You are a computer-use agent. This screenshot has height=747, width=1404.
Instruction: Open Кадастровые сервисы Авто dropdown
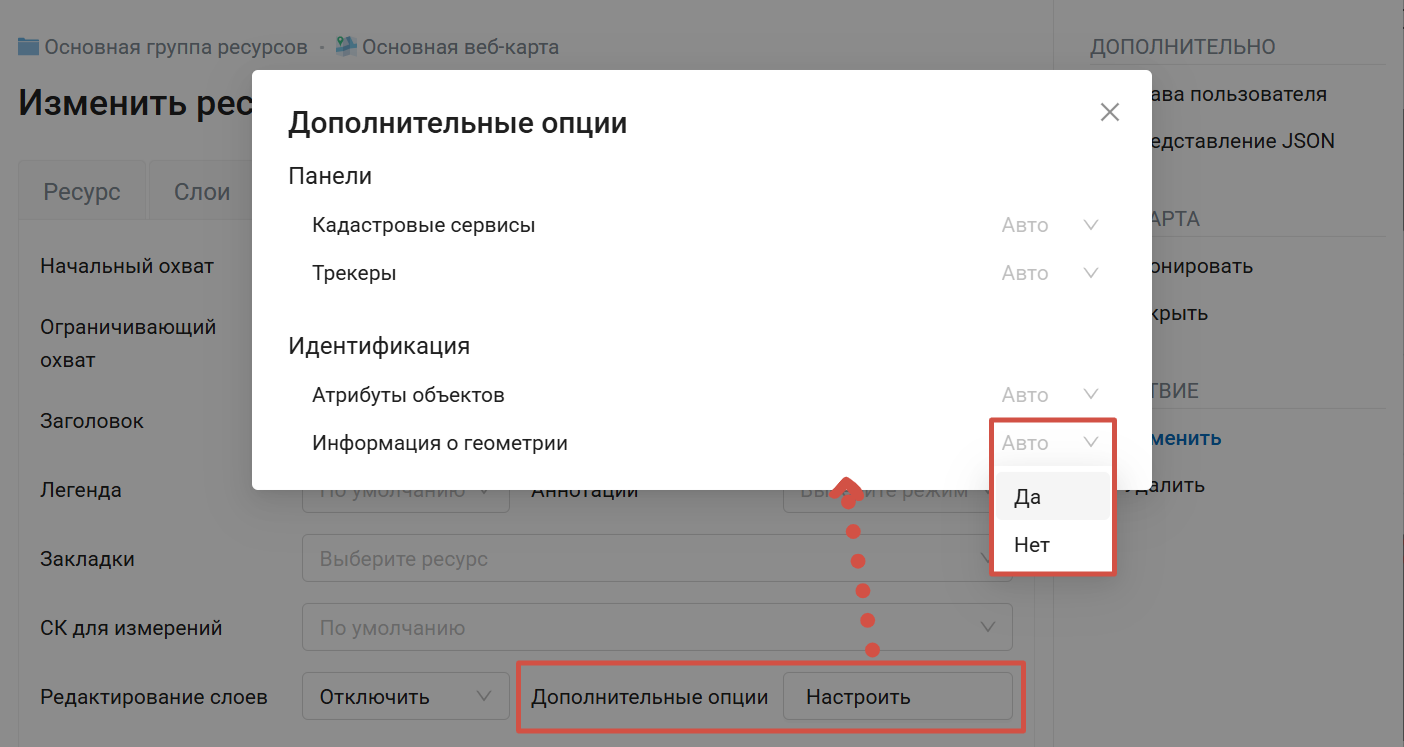point(1050,225)
